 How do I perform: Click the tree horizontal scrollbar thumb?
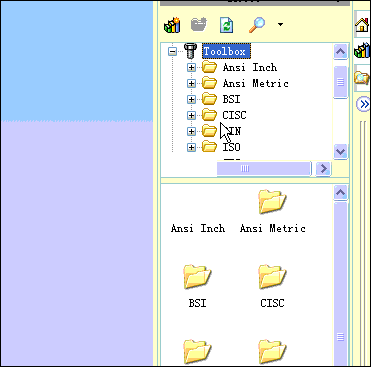point(264,169)
